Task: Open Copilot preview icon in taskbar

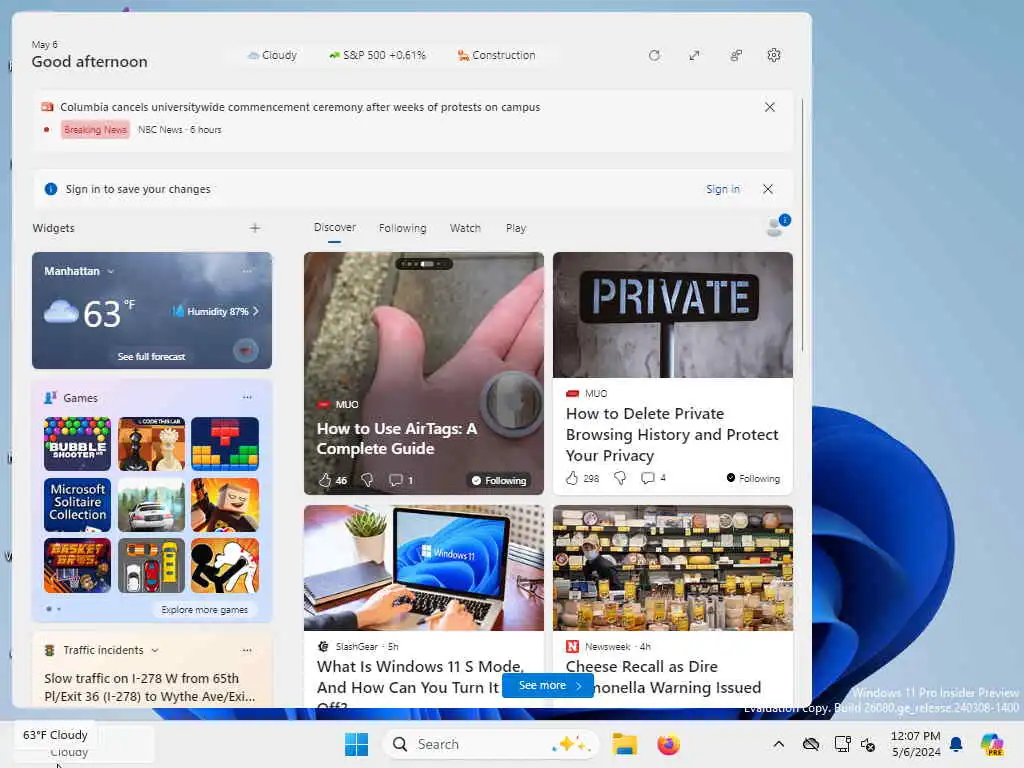Action: tap(991, 744)
